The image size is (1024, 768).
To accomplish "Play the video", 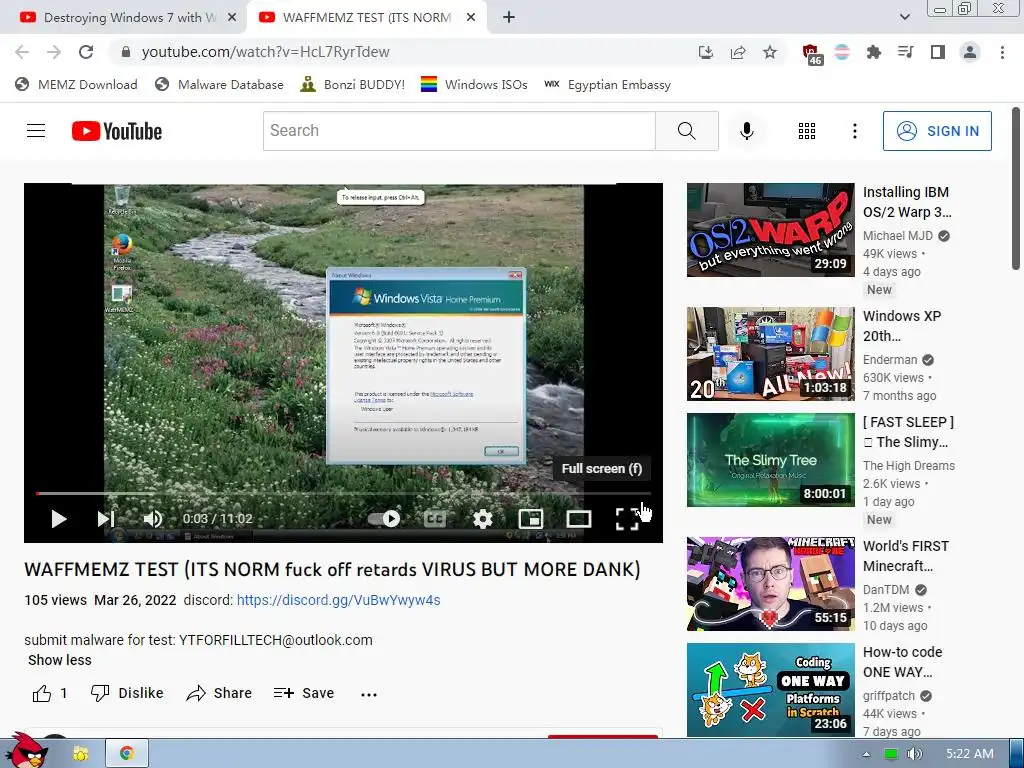I will pos(59,519).
